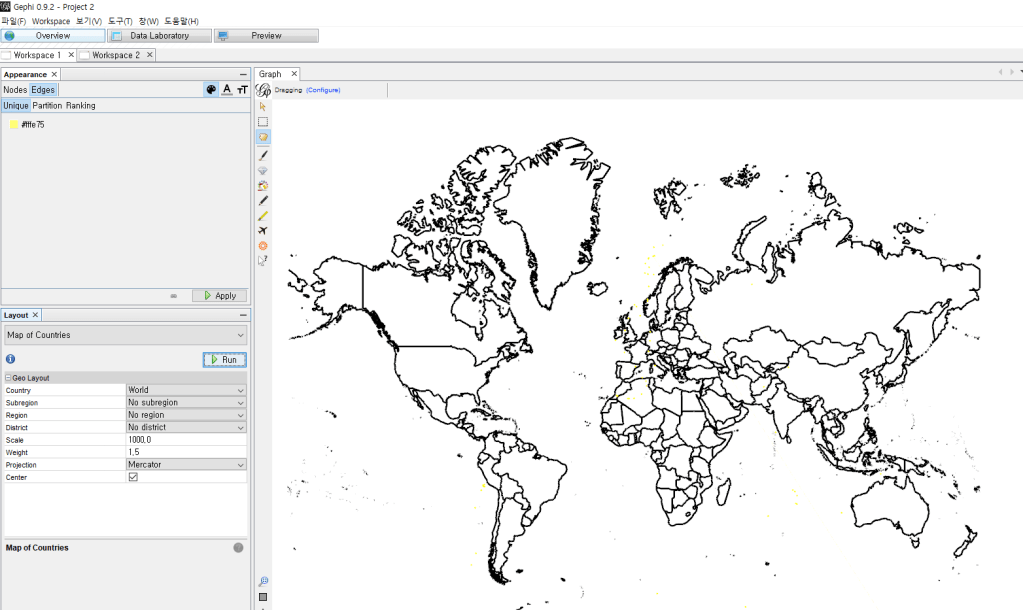1023x610 pixels.
Task: Switch Appearance to Nodes
Action: [15, 89]
